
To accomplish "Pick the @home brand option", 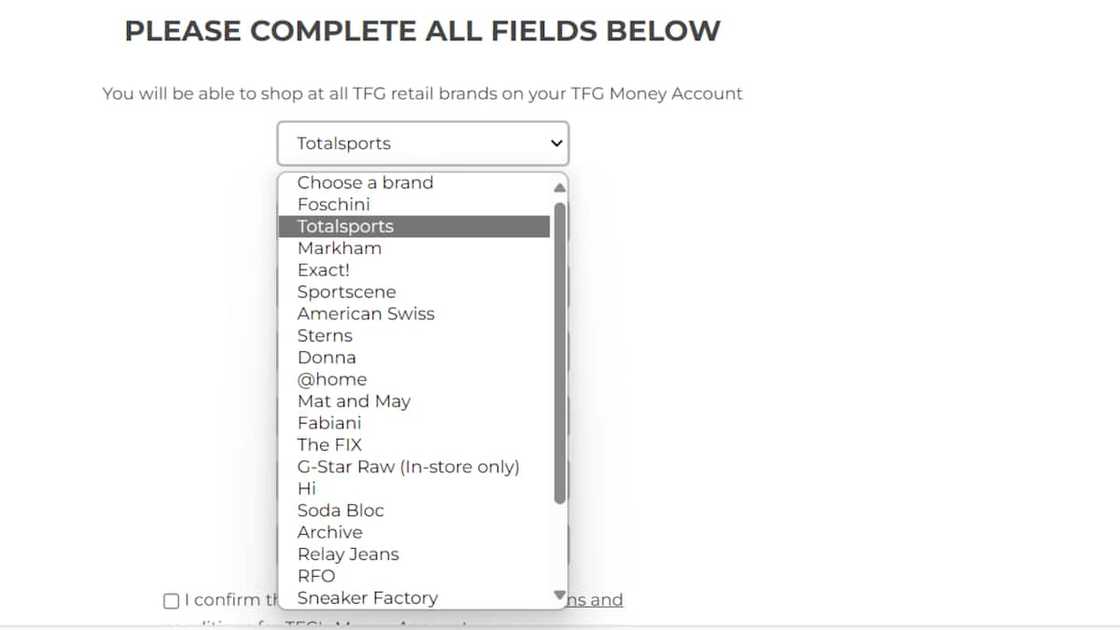I will point(332,380).
